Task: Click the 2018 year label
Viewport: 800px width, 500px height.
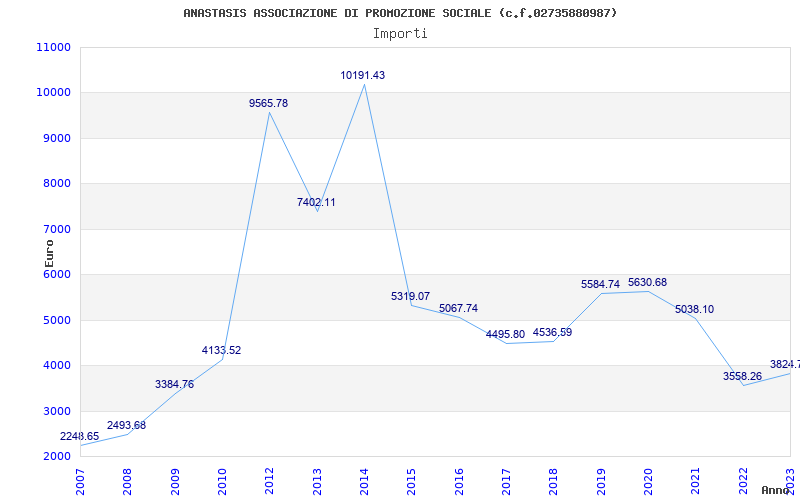Action: pyautogui.click(x=554, y=482)
